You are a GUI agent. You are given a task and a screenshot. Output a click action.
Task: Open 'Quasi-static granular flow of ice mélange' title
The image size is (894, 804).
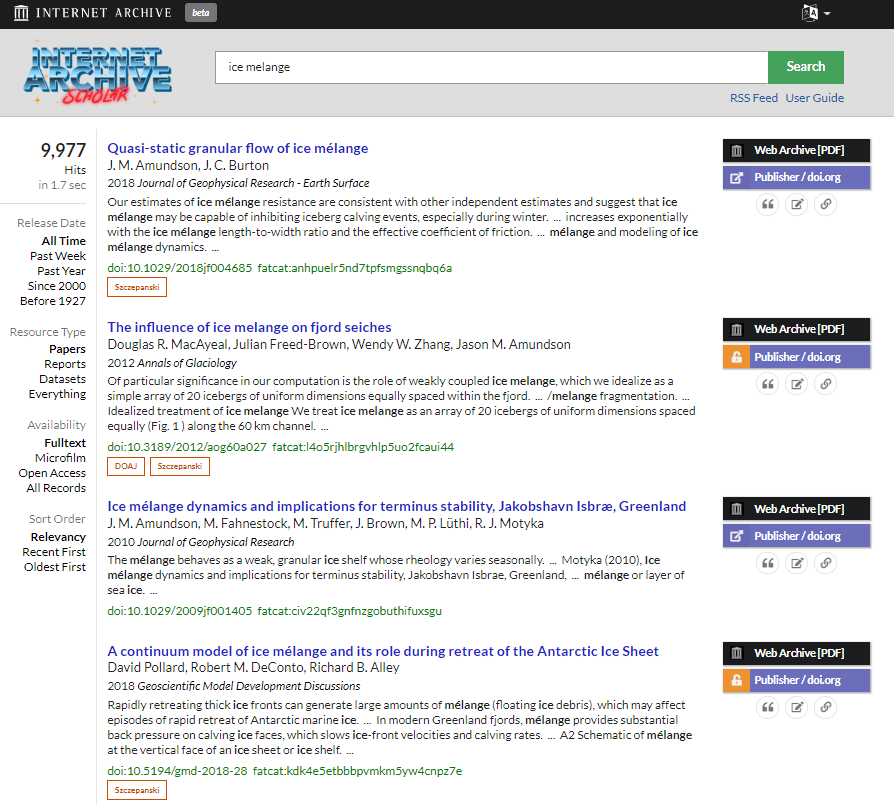(x=237, y=148)
